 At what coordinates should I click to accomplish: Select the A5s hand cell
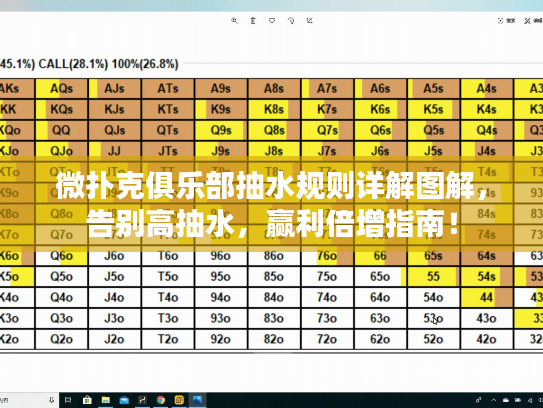pyautogui.click(x=434, y=89)
